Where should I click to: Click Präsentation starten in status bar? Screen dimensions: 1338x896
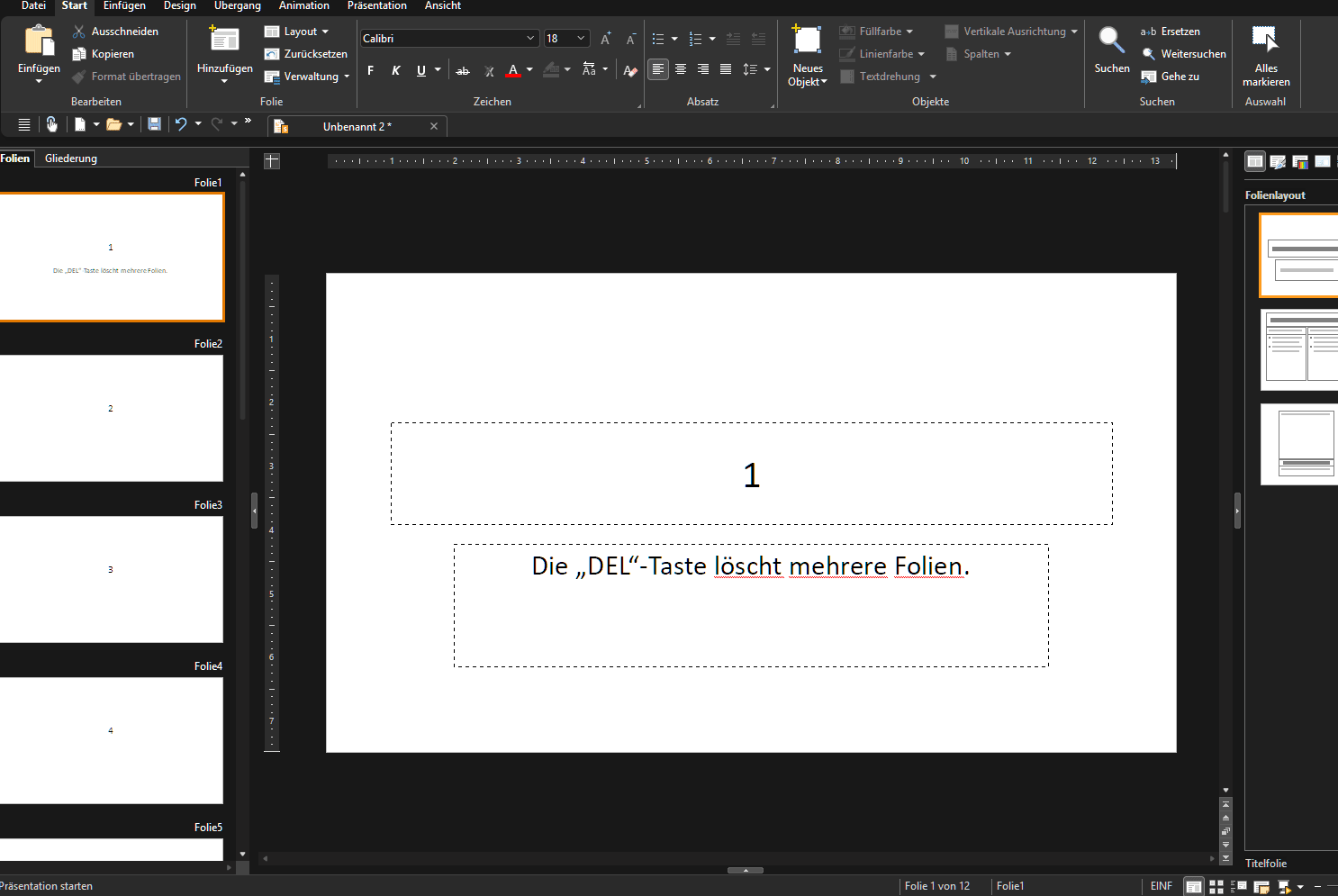[47, 886]
